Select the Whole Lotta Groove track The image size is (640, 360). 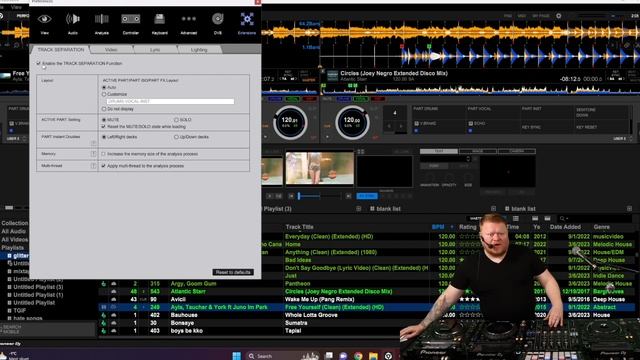[311, 315]
